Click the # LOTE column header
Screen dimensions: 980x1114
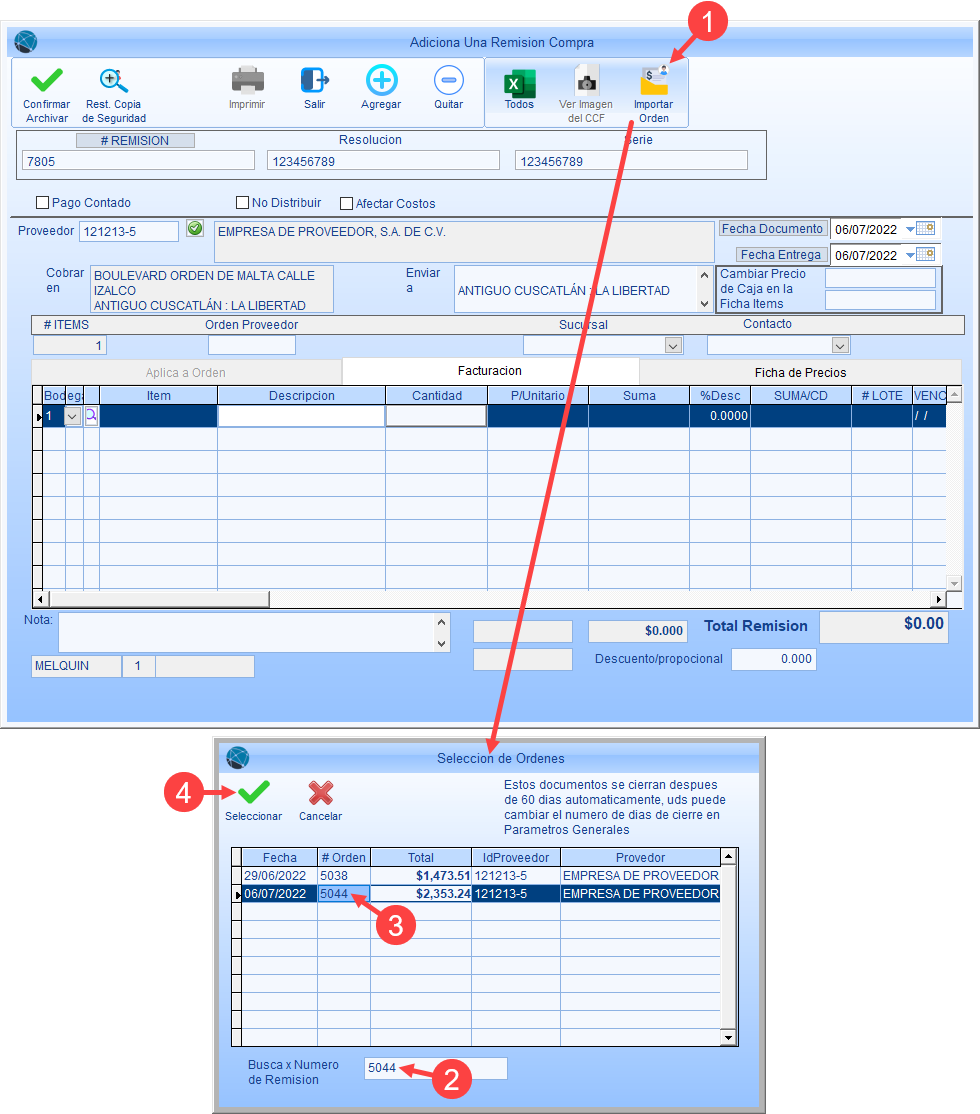click(882, 396)
